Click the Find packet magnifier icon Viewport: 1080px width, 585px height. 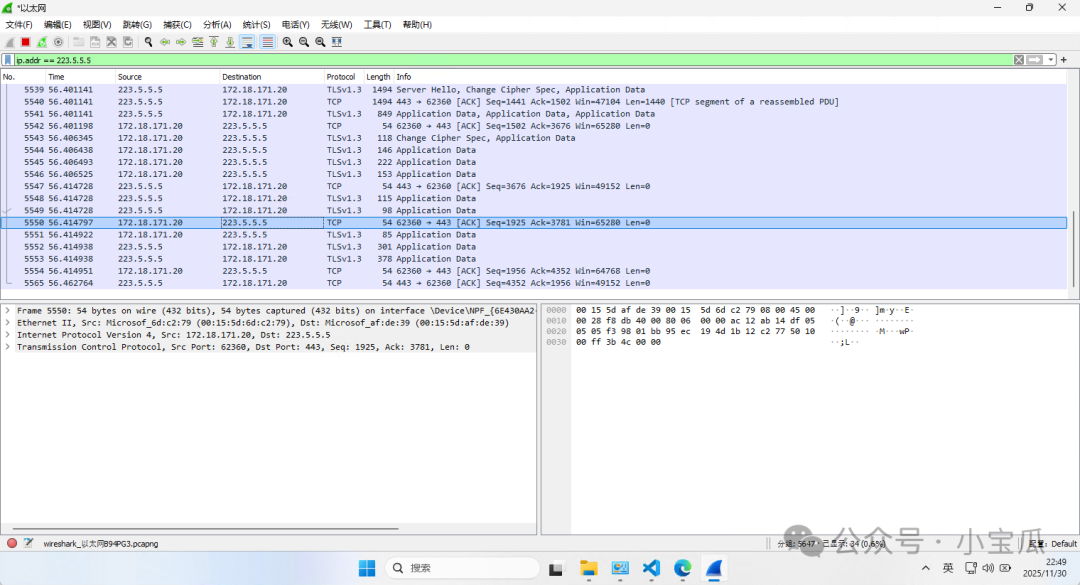tap(148, 42)
